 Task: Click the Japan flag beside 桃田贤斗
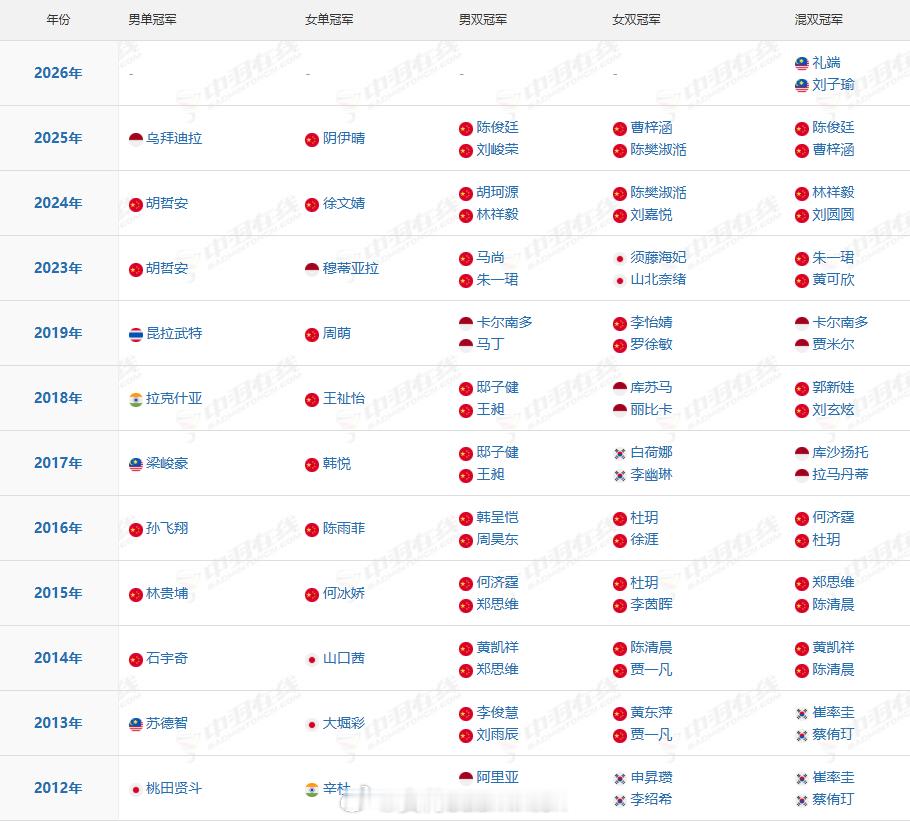136,789
